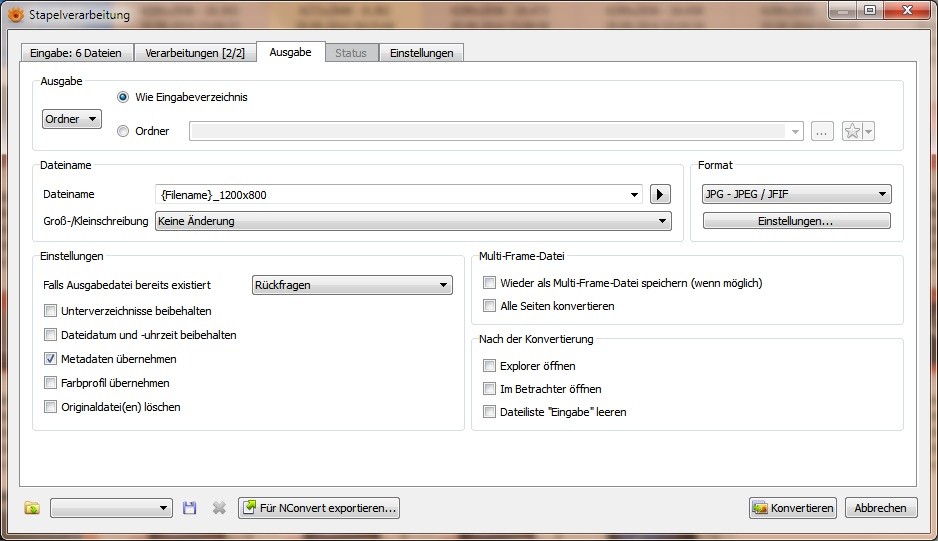Click the XnView icon in the Stapelverarbeitung title bar
Image resolution: width=938 pixels, height=541 pixels.
pyautogui.click(x=16, y=14)
